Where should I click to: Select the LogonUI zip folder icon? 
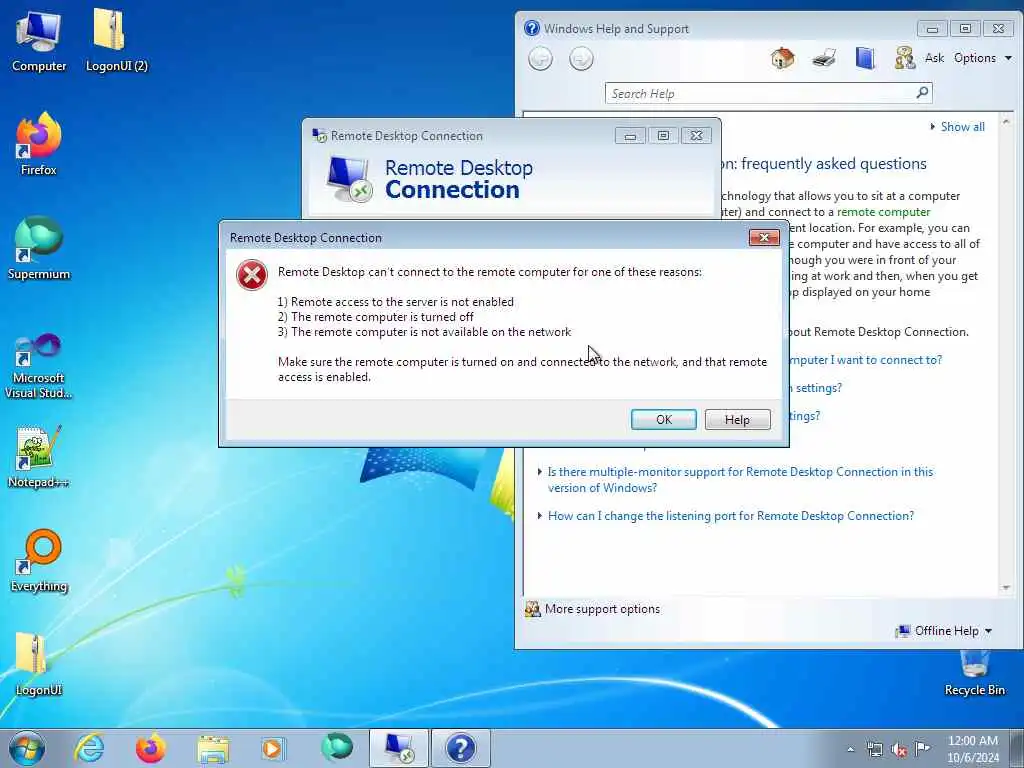[x=39, y=665]
